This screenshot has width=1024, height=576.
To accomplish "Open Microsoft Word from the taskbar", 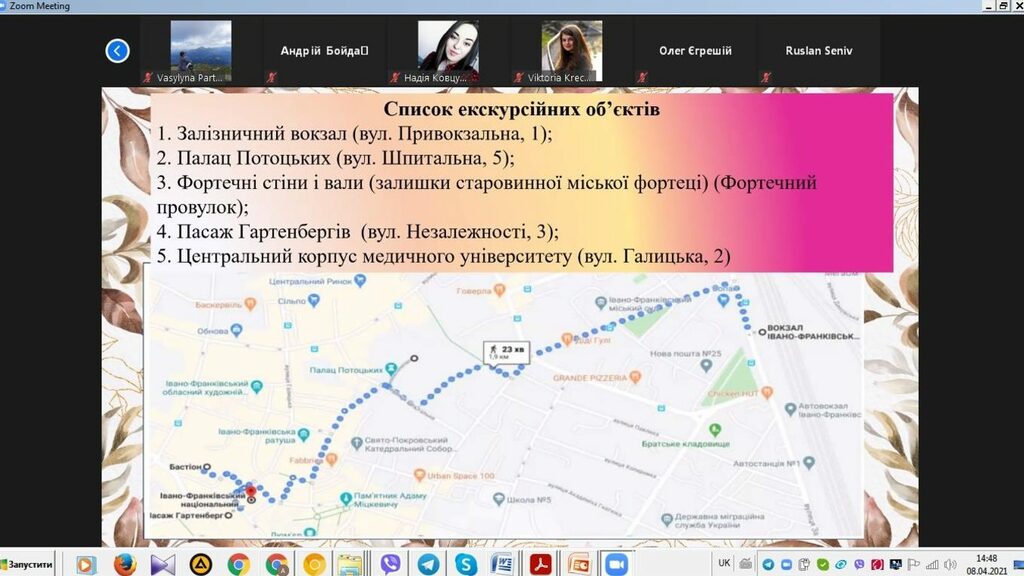I will [x=503, y=565].
